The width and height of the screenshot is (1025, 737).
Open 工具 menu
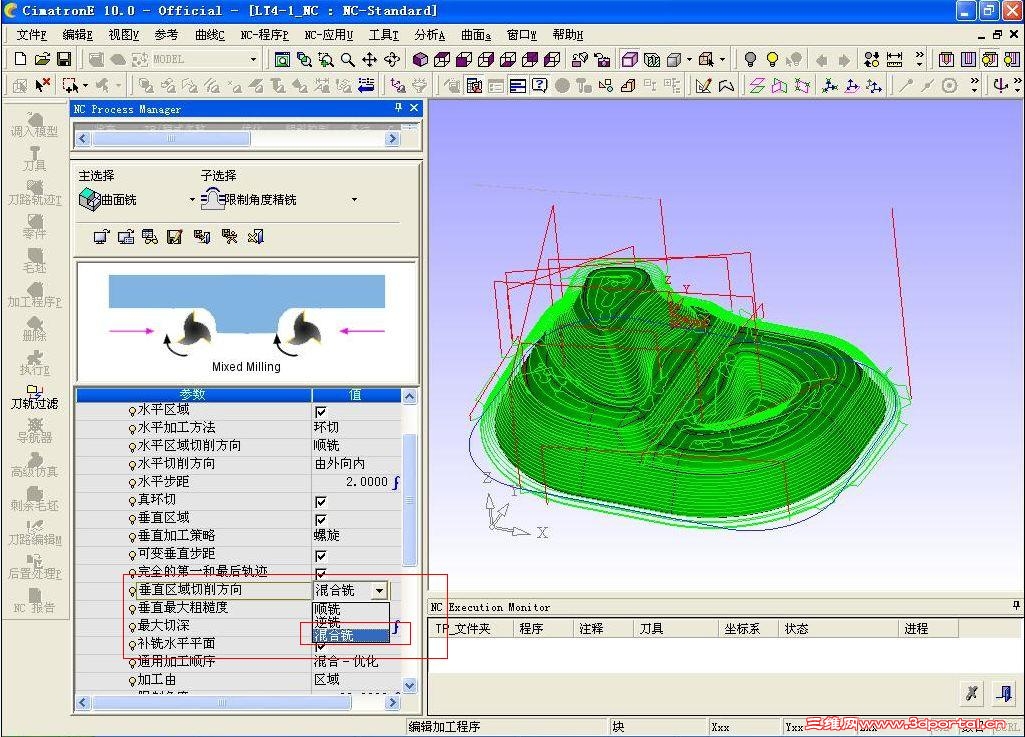tap(384, 35)
